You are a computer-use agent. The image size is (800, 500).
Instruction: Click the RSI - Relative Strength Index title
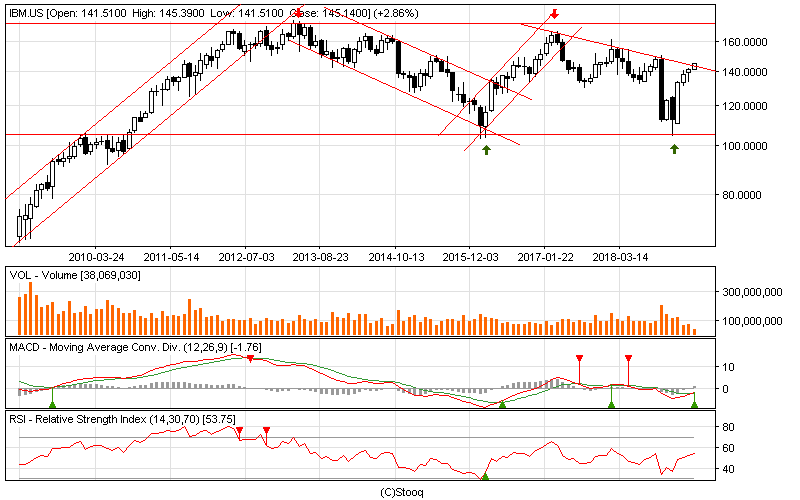[x=122, y=419]
